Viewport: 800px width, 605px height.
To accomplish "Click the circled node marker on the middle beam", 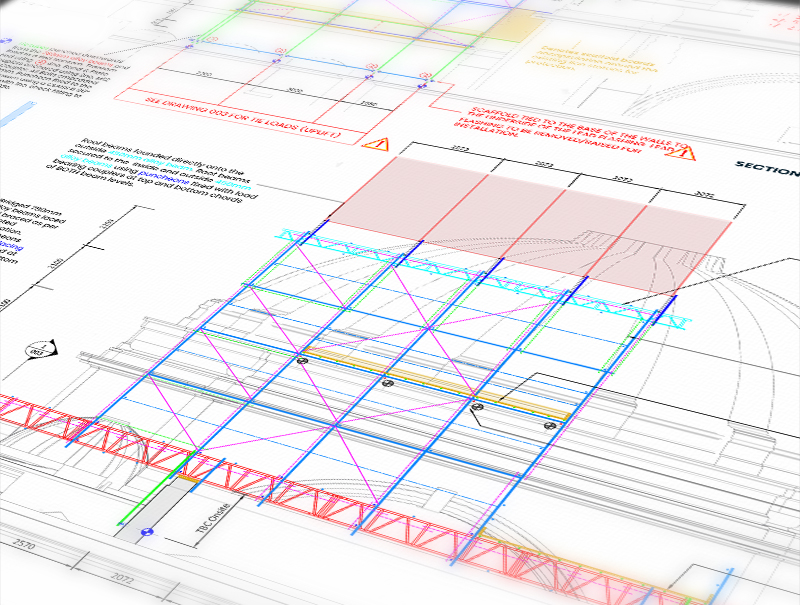I will (x=387, y=383).
